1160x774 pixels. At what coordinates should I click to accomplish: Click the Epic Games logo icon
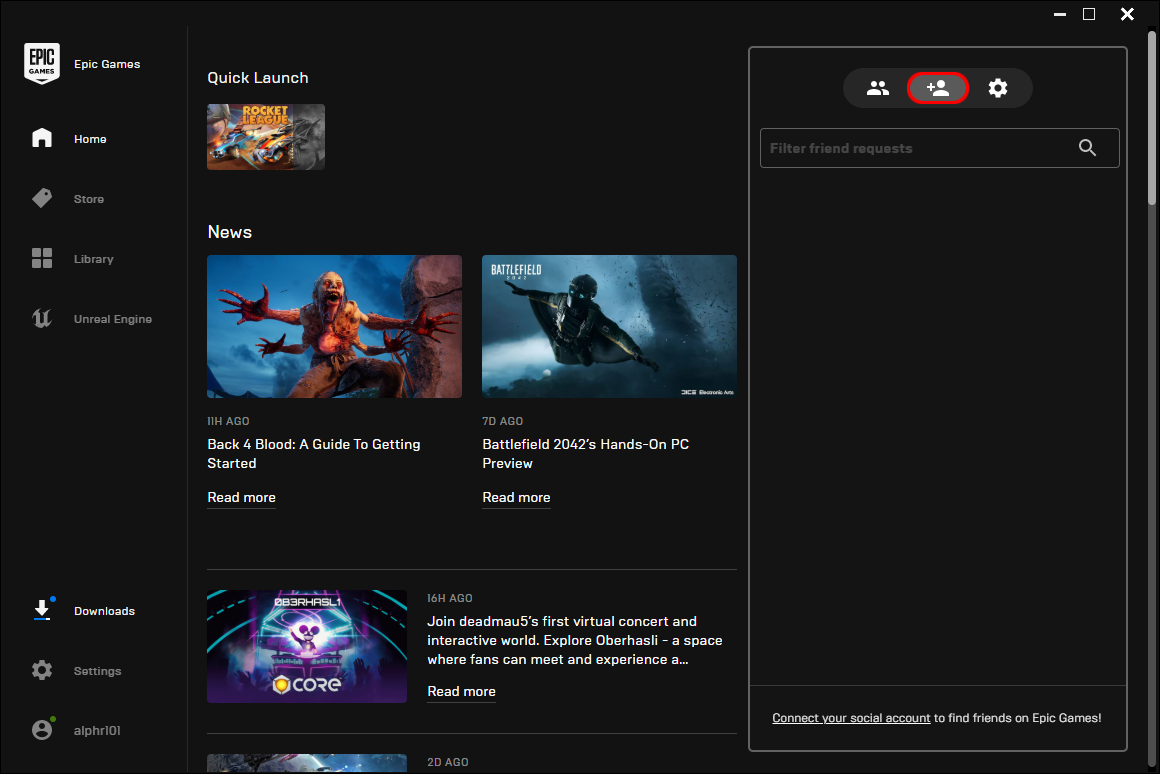pyautogui.click(x=41, y=63)
